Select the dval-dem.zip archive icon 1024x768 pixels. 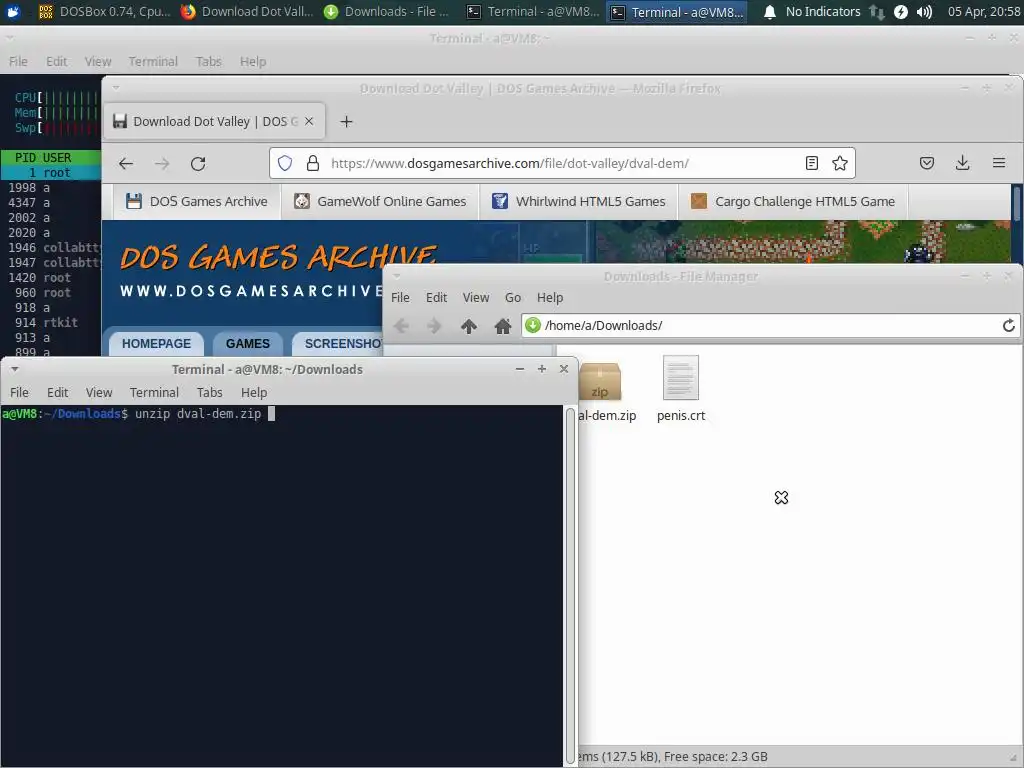[600, 381]
